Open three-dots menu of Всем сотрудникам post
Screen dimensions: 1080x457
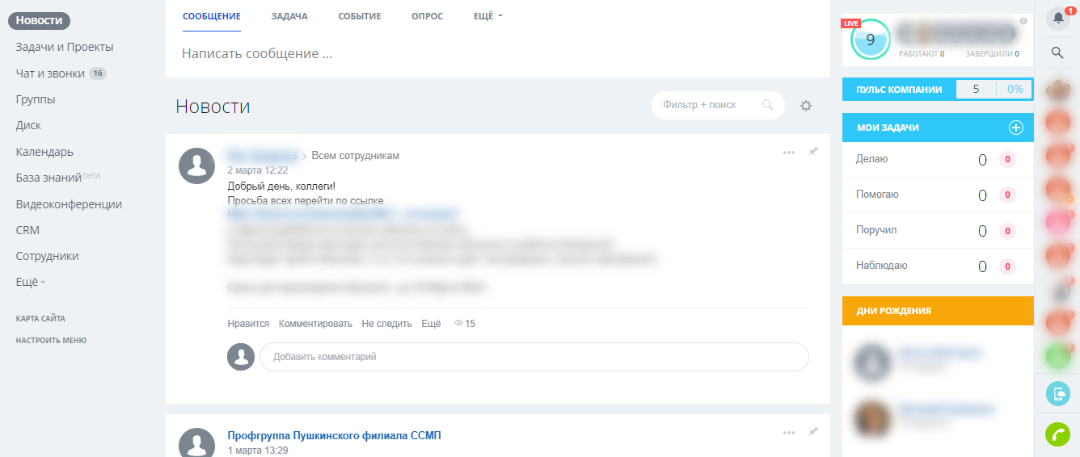(789, 152)
